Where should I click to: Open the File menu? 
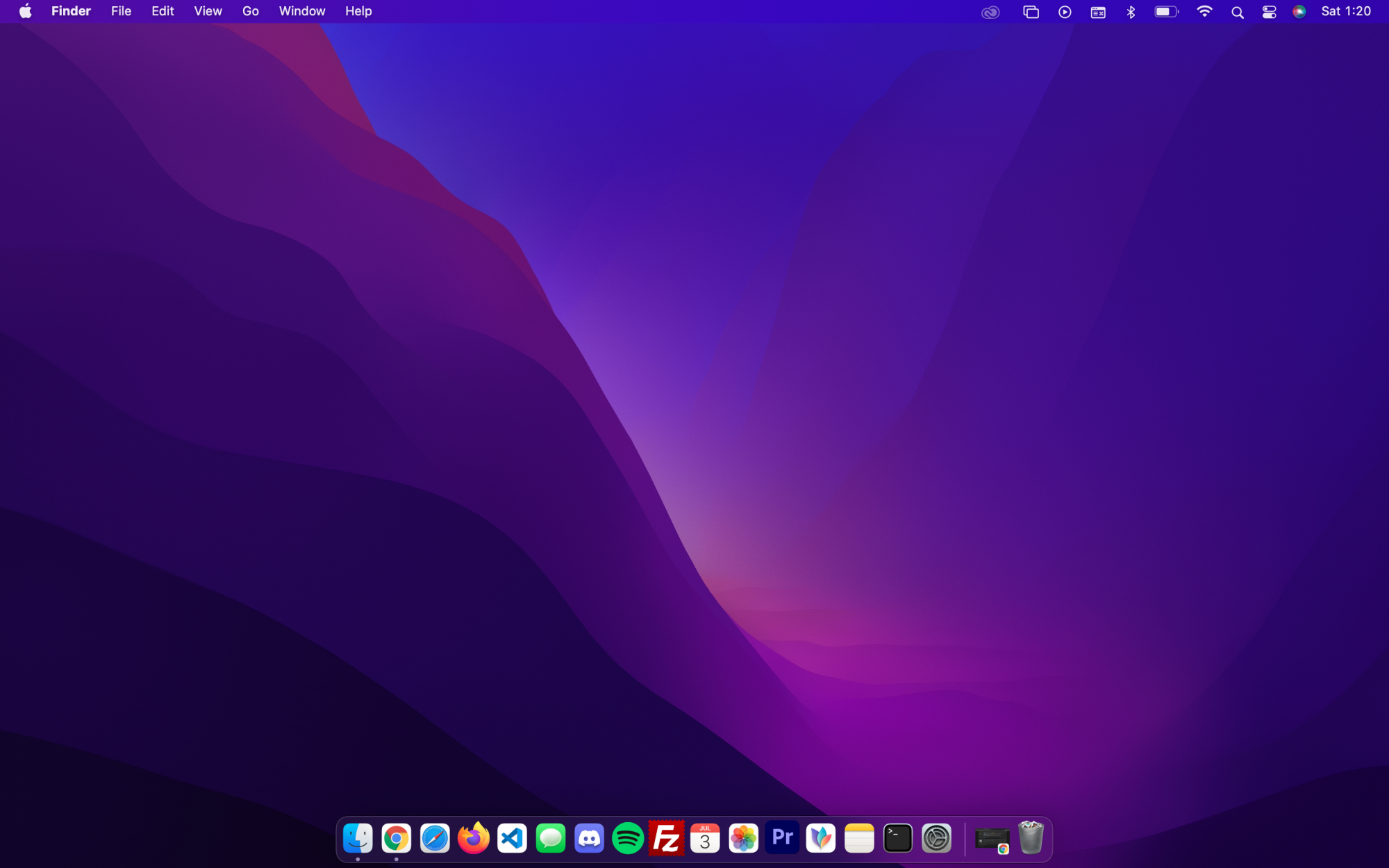(x=122, y=11)
